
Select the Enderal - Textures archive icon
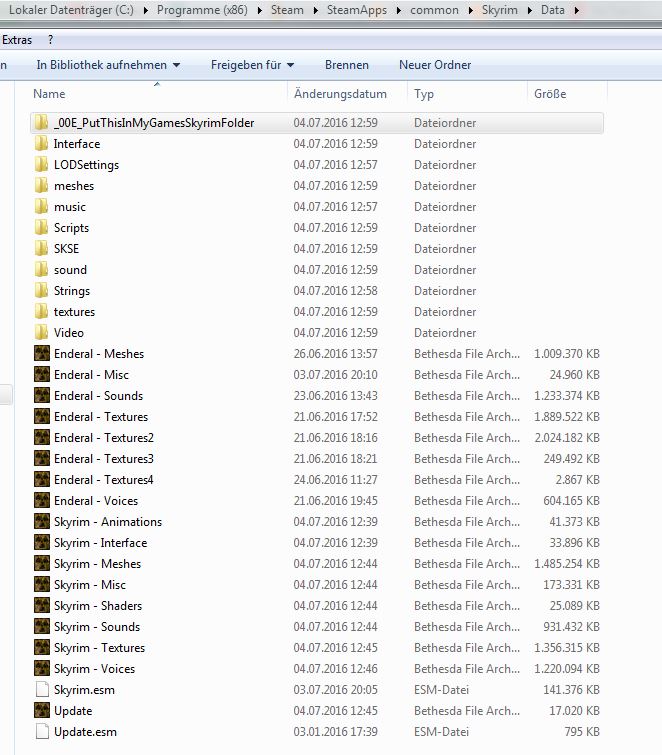coord(42,417)
